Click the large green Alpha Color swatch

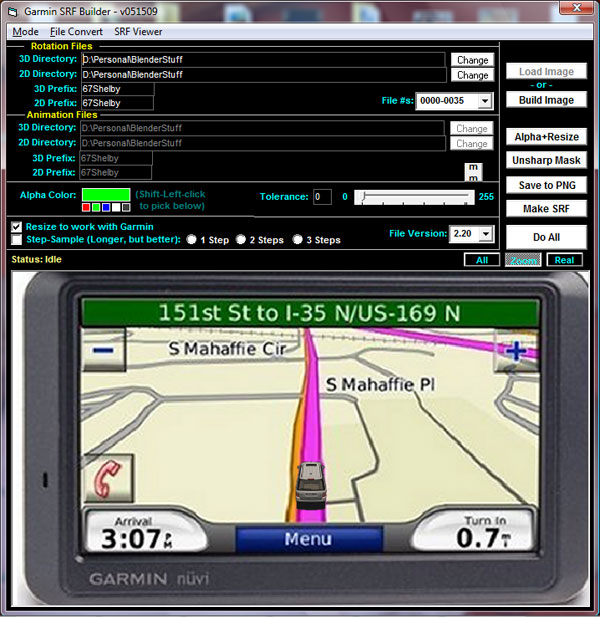point(106,194)
